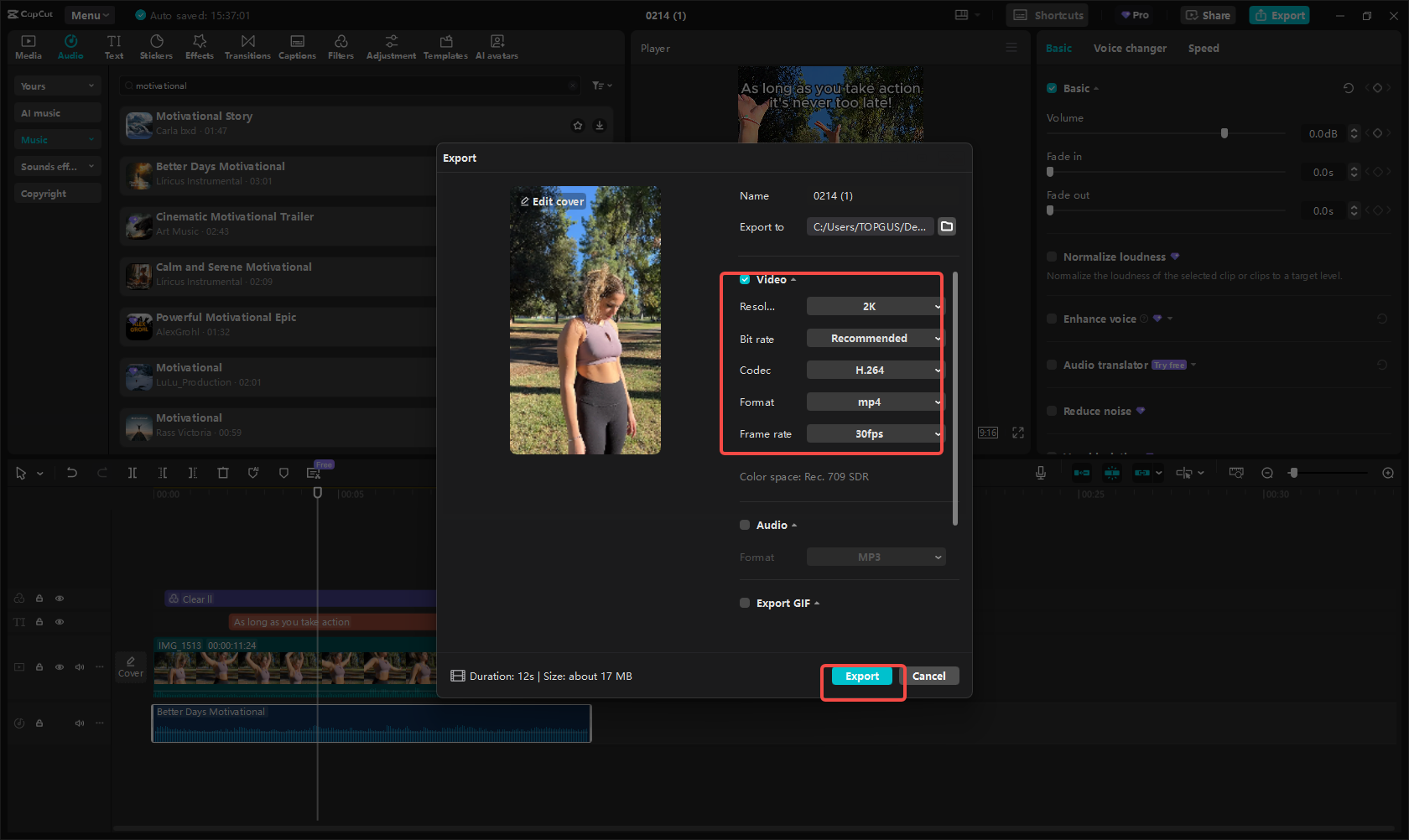Open the Frame rate dropdown showing 30fps
The image size is (1409, 840).
click(874, 434)
